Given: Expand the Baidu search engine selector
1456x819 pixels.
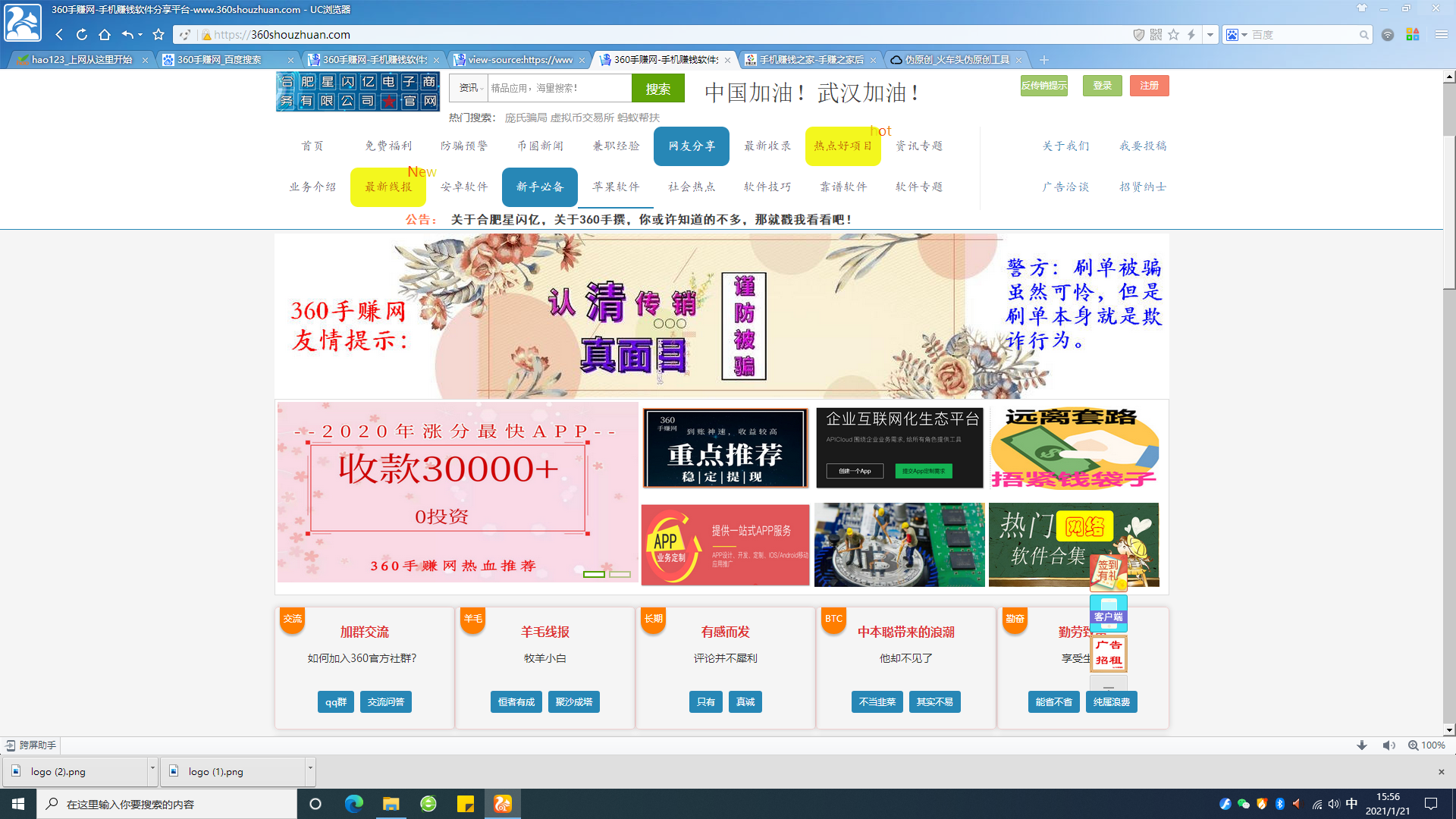Looking at the screenshot, I should pyautogui.click(x=1237, y=35).
